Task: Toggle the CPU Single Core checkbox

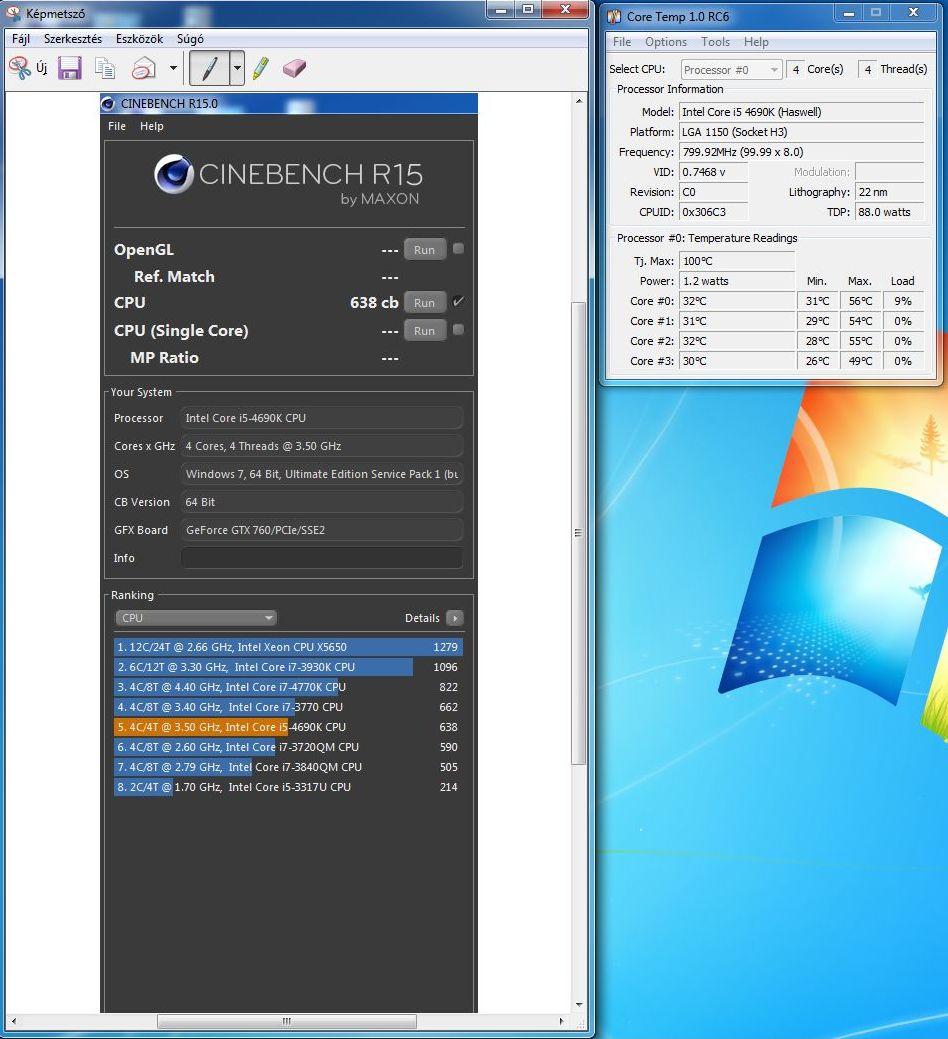Action: click(458, 329)
